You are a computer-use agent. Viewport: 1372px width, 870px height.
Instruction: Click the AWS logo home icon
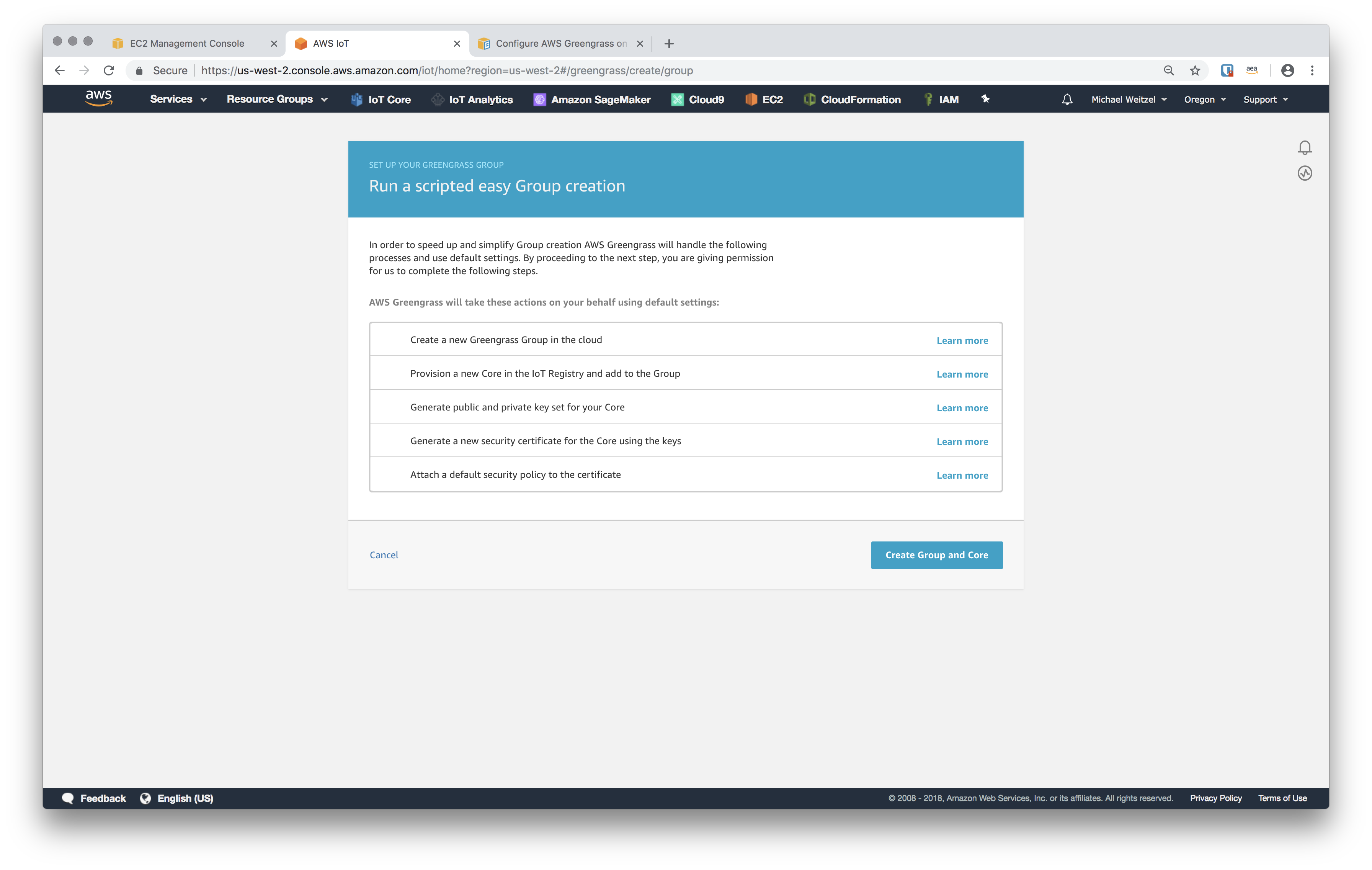click(x=98, y=98)
